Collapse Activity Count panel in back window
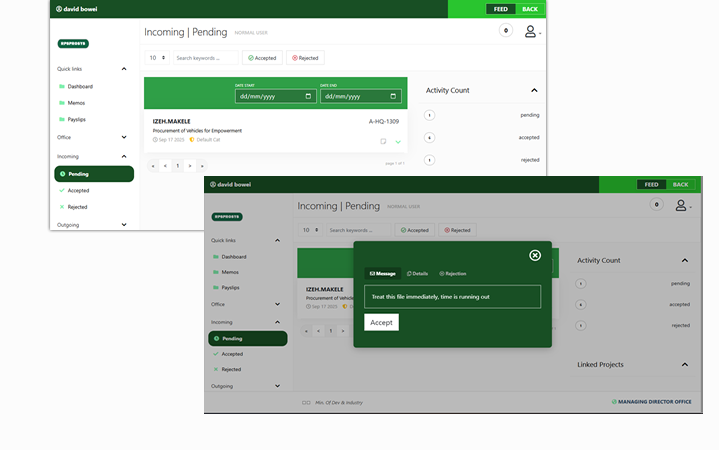 (x=534, y=90)
